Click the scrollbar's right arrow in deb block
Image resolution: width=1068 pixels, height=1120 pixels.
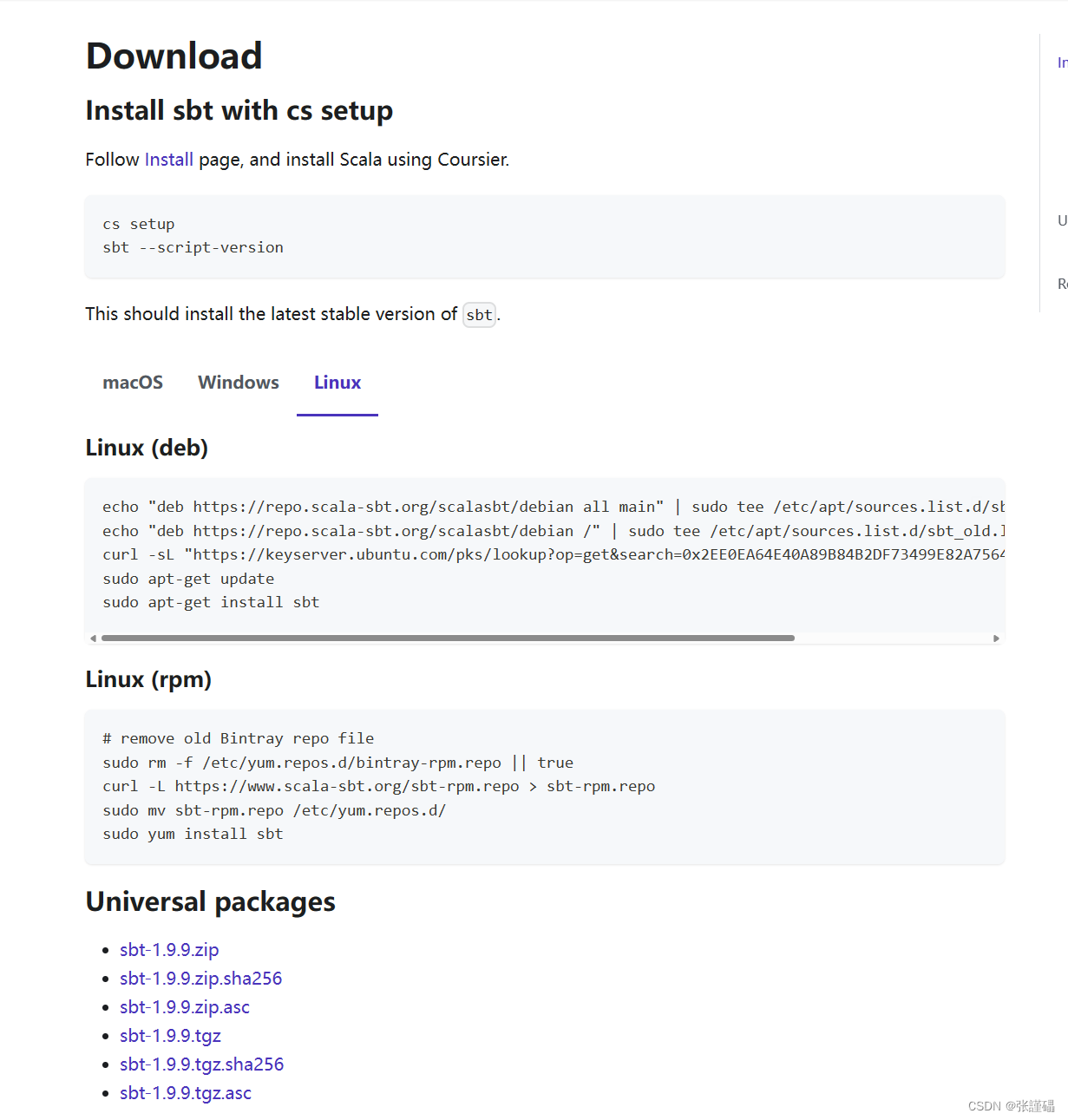(996, 639)
